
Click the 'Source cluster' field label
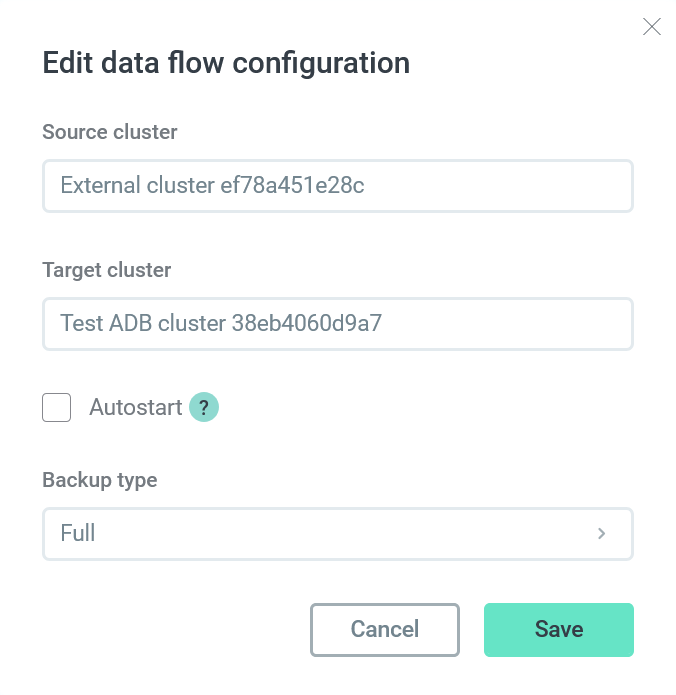click(110, 132)
